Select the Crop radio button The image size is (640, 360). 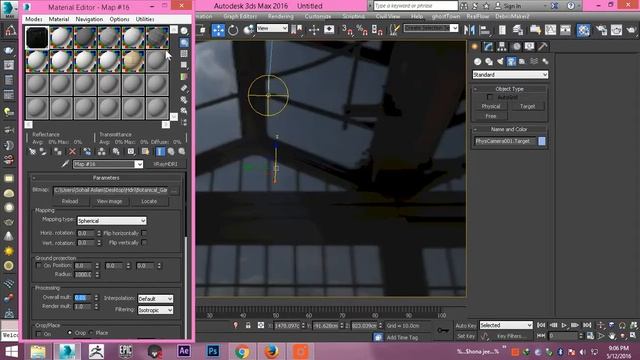click(x=70, y=333)
